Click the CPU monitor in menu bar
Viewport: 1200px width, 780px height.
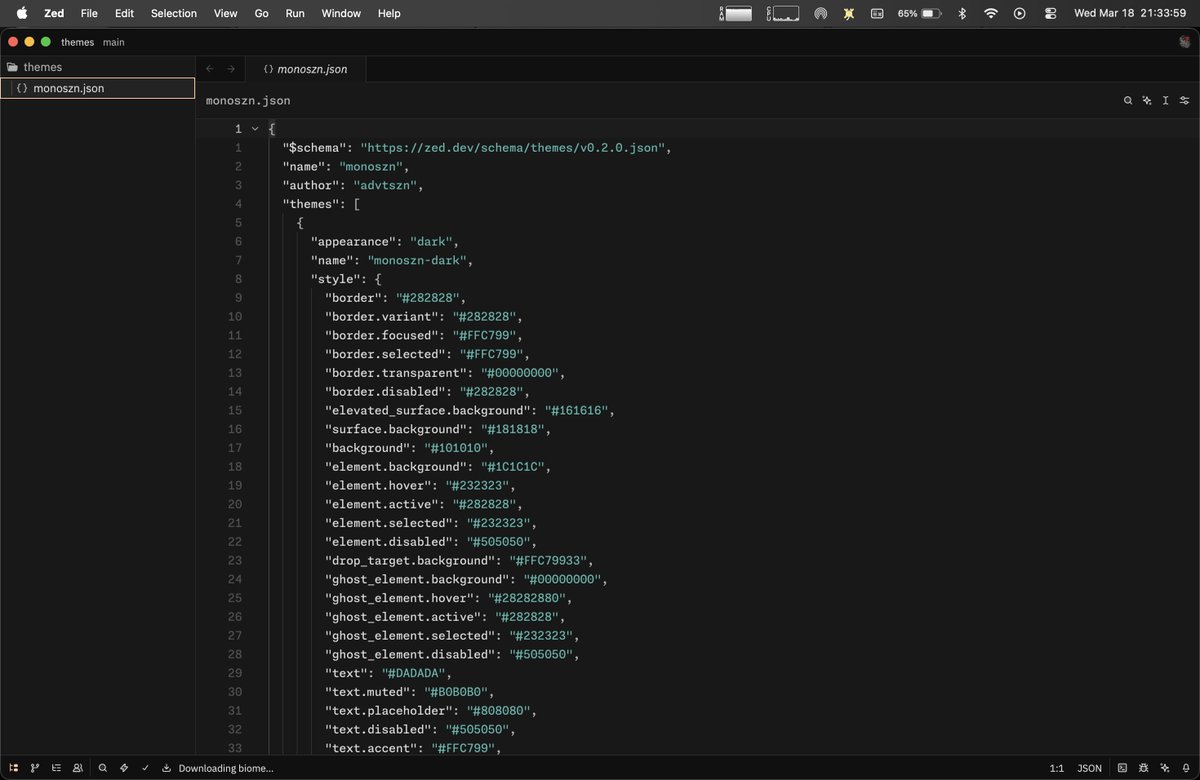coord(783,13)
